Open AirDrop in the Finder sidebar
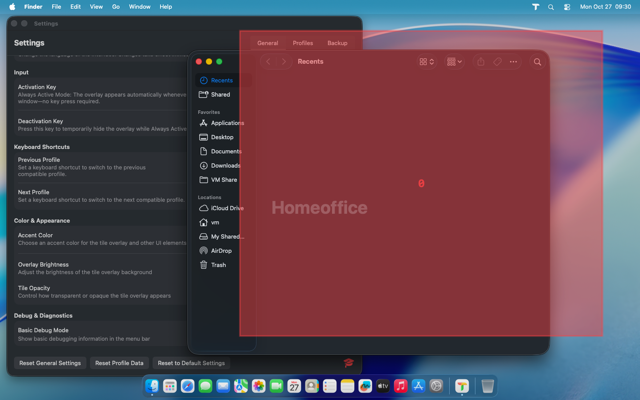Image resolution: width=640 pixels, height=400 pixels. pyautogui.click(x=223, y=251)
